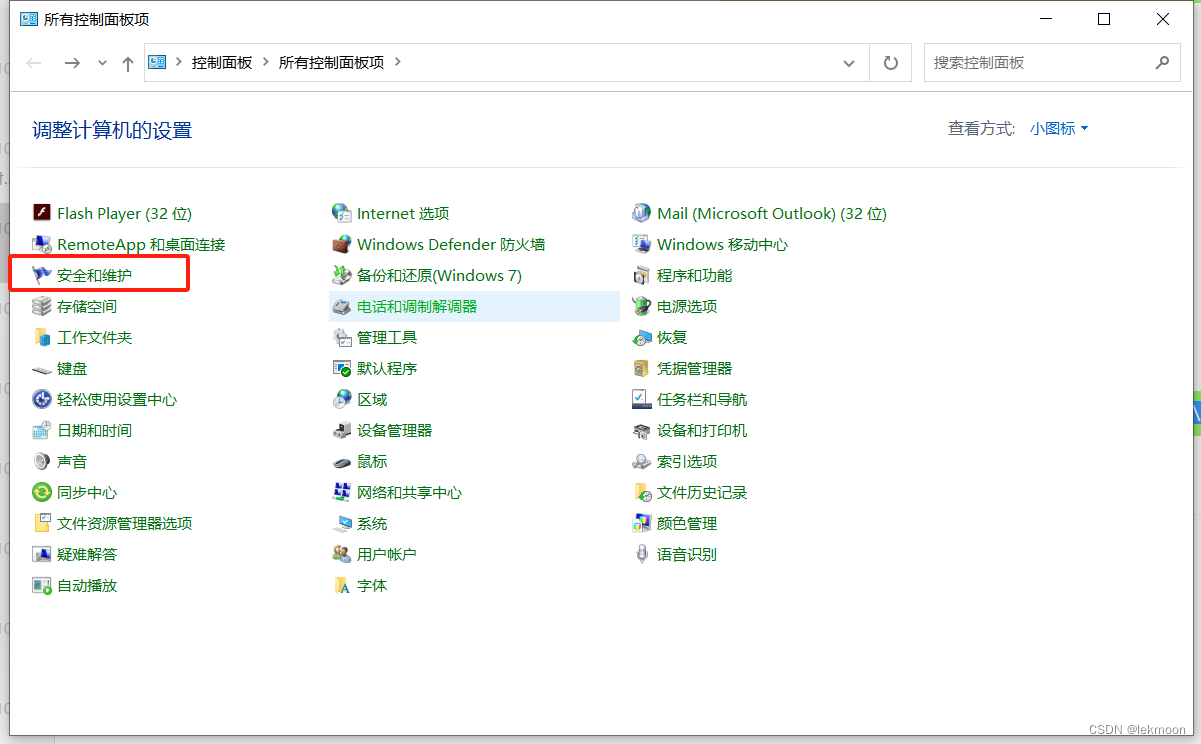The height and width of the screenshot is (744, 1201).
Task: Click the title bar window icon
Action: (28, 19)
